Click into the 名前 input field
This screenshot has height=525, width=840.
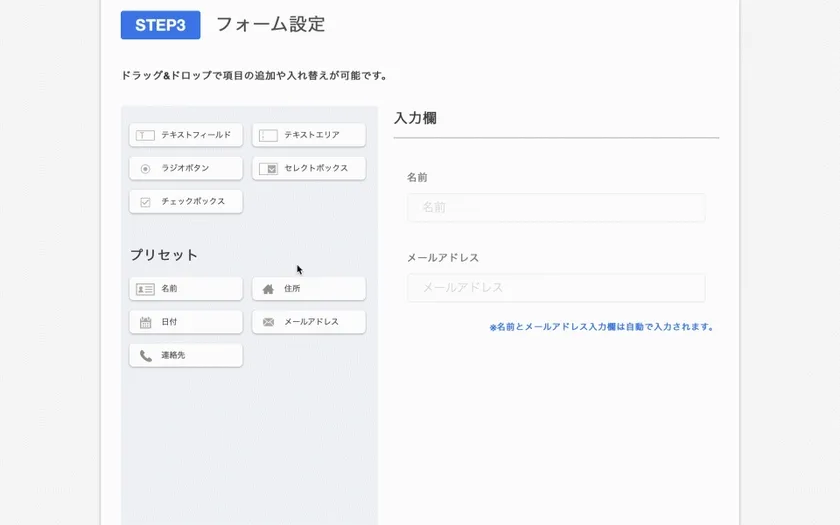pos(555,208)
